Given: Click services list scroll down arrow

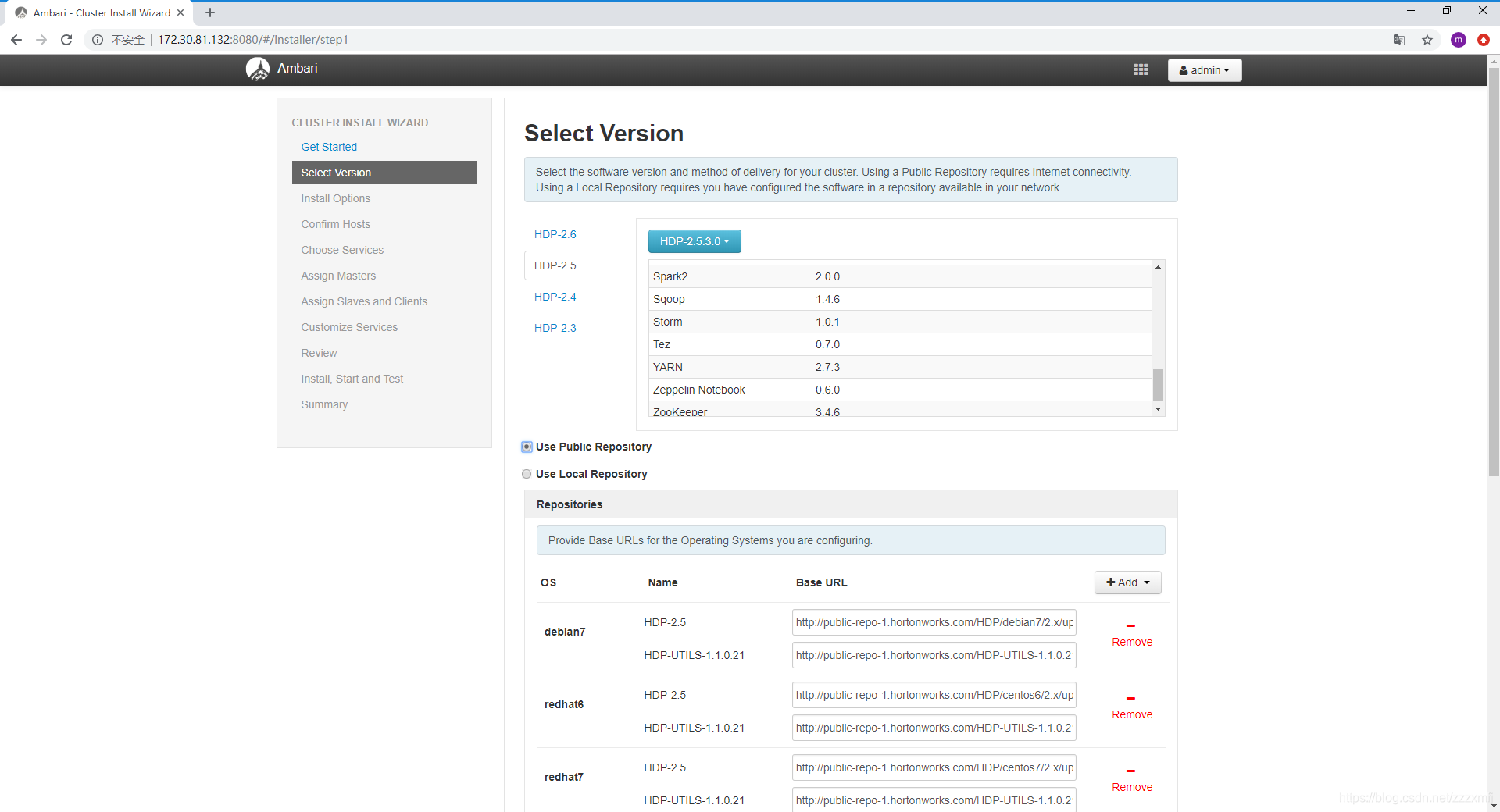Looking at the screenshot, I should click(1158, 409).
